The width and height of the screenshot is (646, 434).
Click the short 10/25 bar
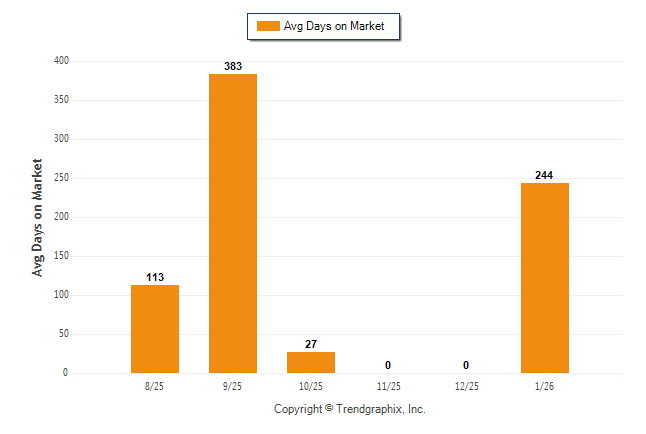(311, 362)
